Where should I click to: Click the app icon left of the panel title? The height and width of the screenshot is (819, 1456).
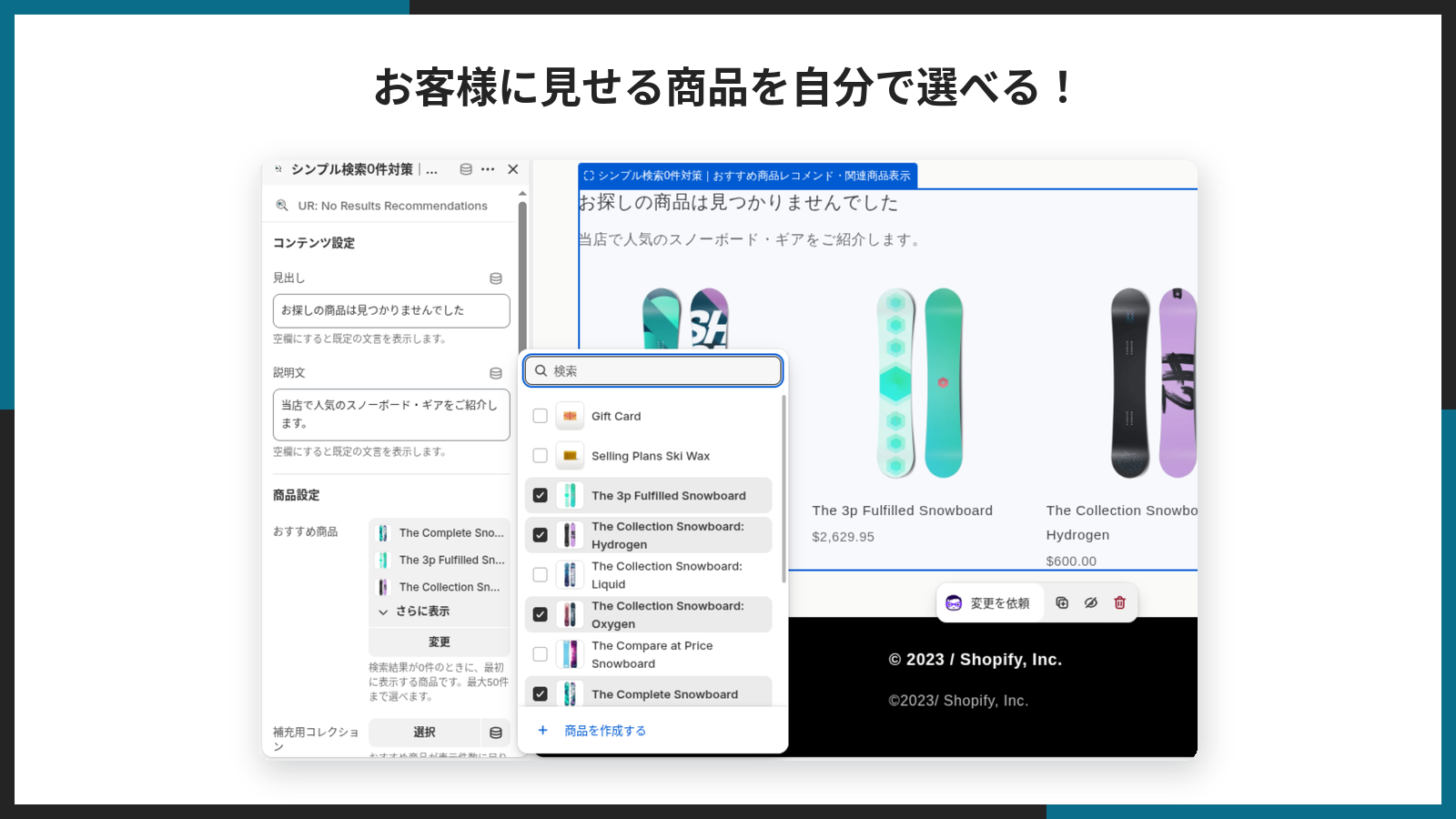pos(278,169)
